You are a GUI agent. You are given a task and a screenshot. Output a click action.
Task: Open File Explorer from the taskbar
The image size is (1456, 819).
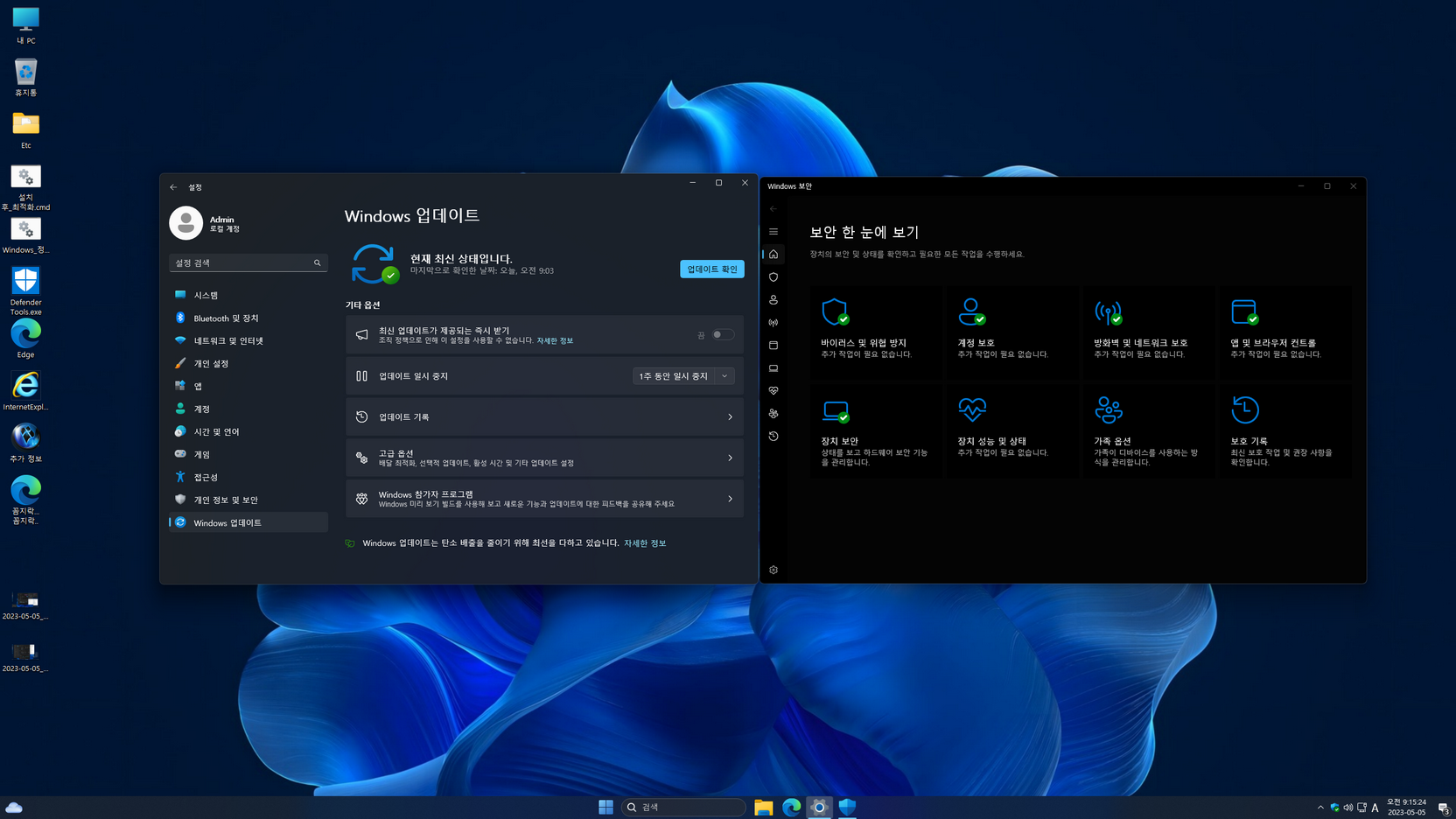pyautogui.click(x=764, y=807)
